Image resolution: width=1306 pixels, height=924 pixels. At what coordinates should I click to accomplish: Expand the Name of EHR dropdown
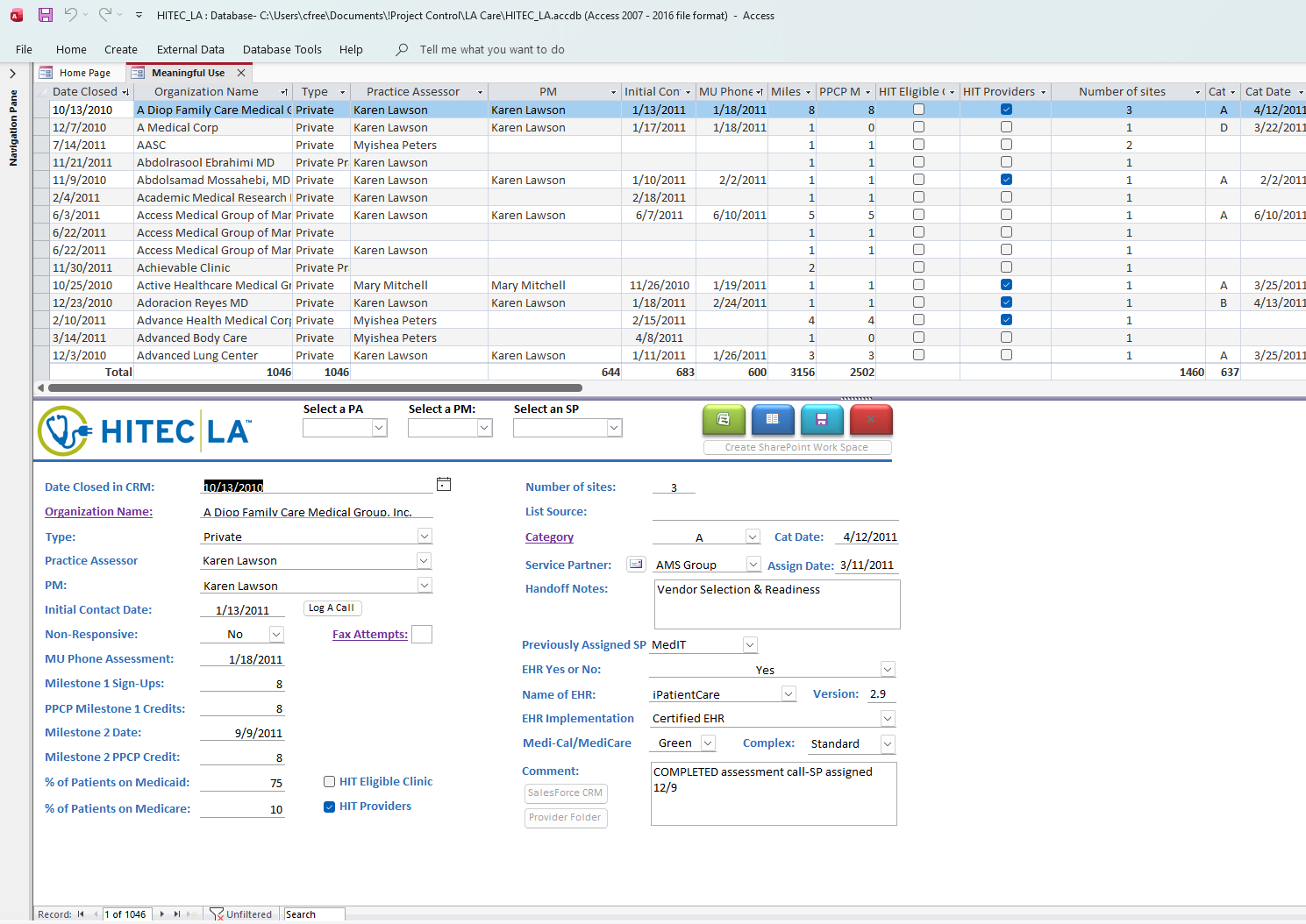(789, 694)
